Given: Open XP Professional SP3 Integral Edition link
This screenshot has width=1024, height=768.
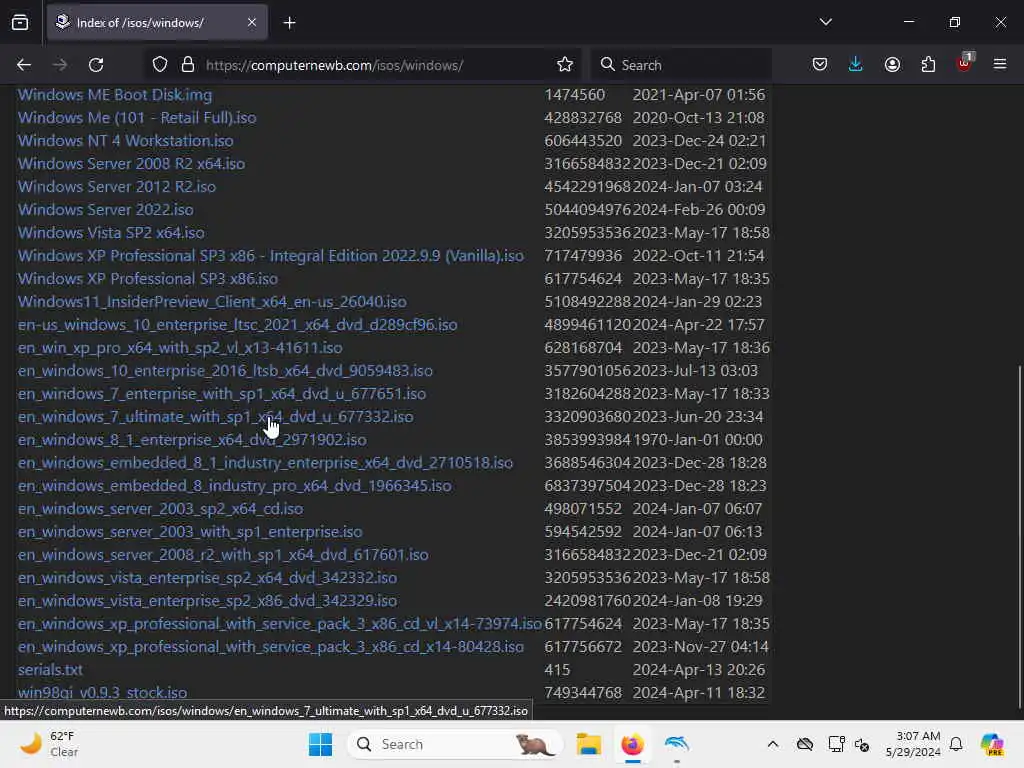Looking at the screenshot, I should coord(270,255).
